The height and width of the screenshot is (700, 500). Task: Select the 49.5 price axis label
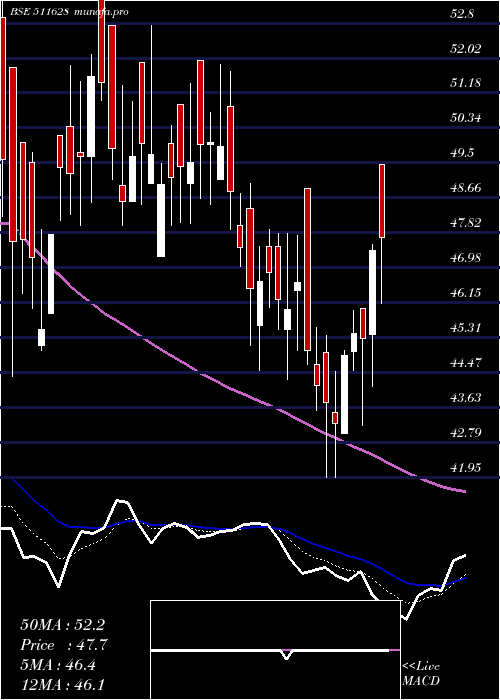click(462, 153)
